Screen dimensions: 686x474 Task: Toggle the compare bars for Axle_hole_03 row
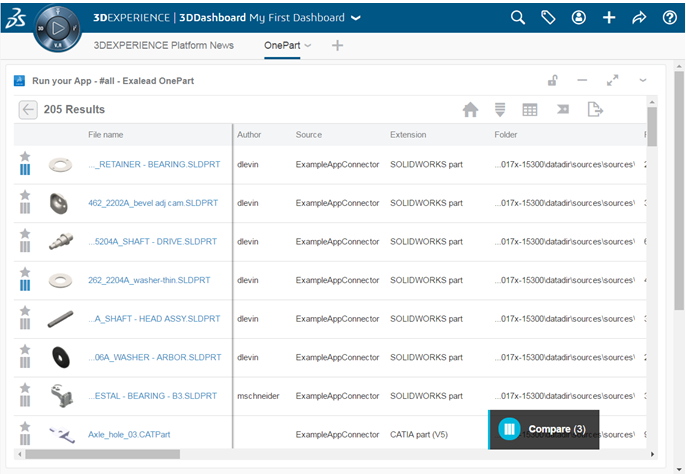click(x=25, y=439)
